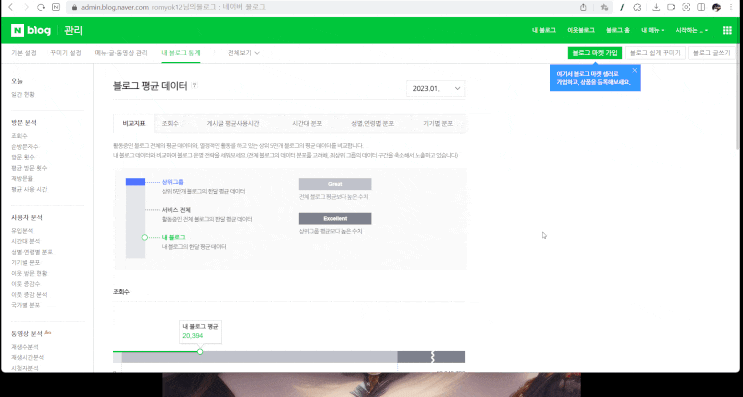This screenshot has width=743, height=397.
Task: Open 이웃 증감 분석 in the sidebar
Action: click(x=29, y=295)
